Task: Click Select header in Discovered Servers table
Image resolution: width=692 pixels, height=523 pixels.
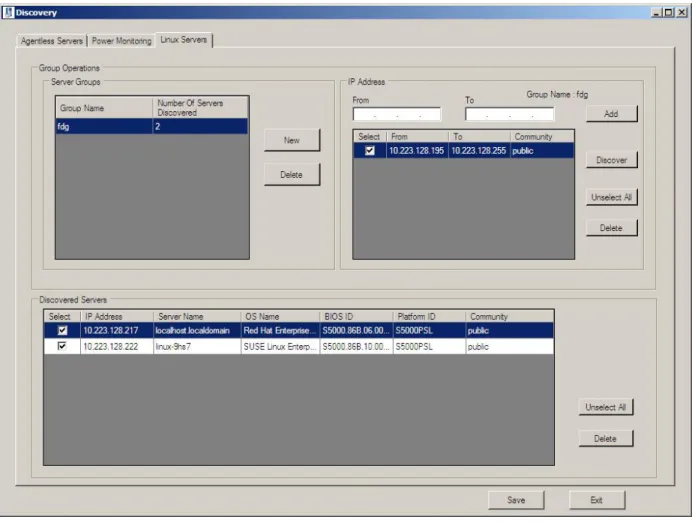Action: (x=62, y=316)
